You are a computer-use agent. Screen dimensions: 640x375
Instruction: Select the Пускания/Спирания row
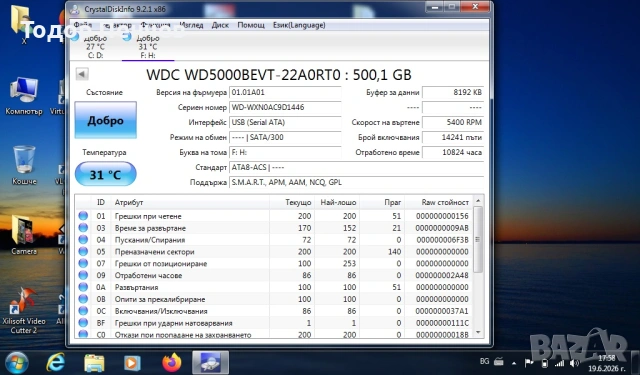[x=274, y=240]
